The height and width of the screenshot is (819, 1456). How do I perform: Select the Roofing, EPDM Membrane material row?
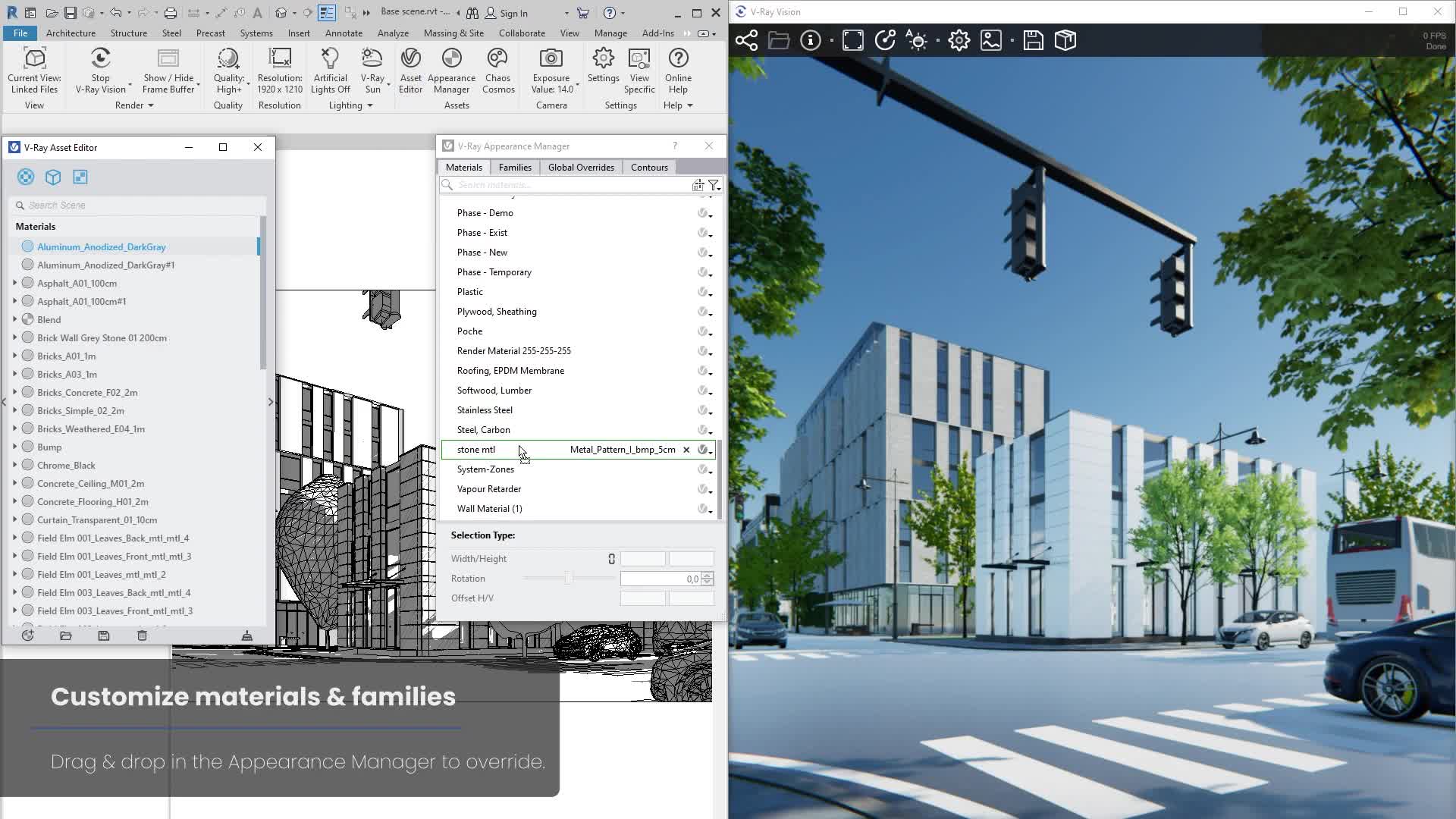pos(578,371)
